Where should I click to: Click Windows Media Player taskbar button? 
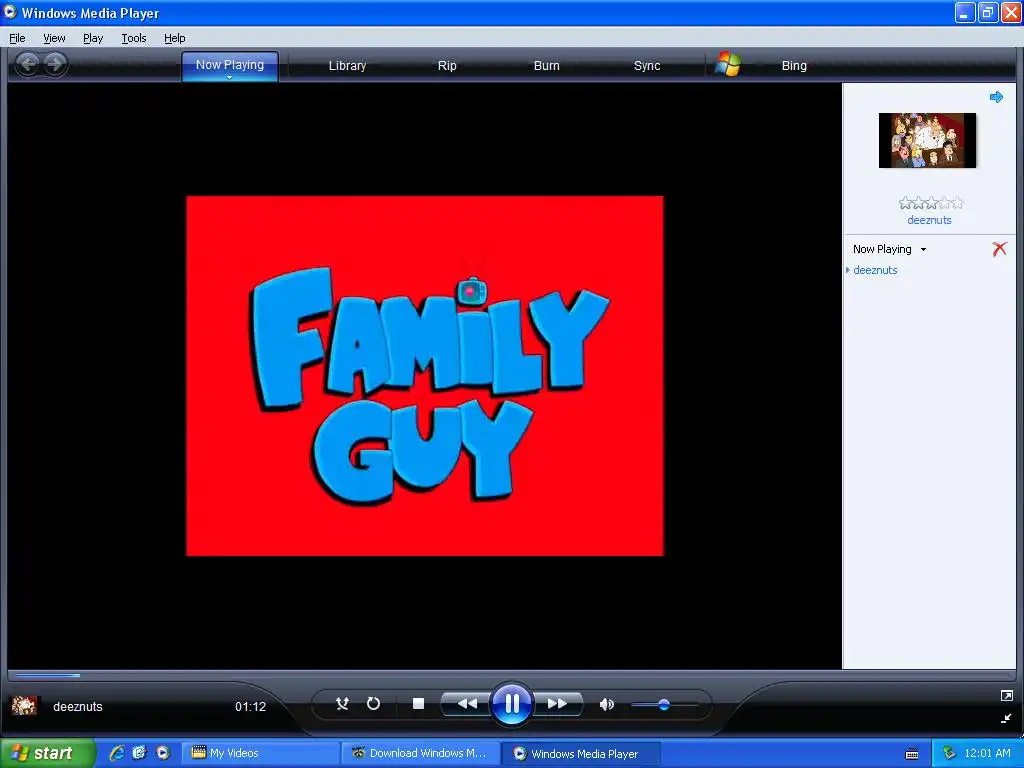(581, 753)
